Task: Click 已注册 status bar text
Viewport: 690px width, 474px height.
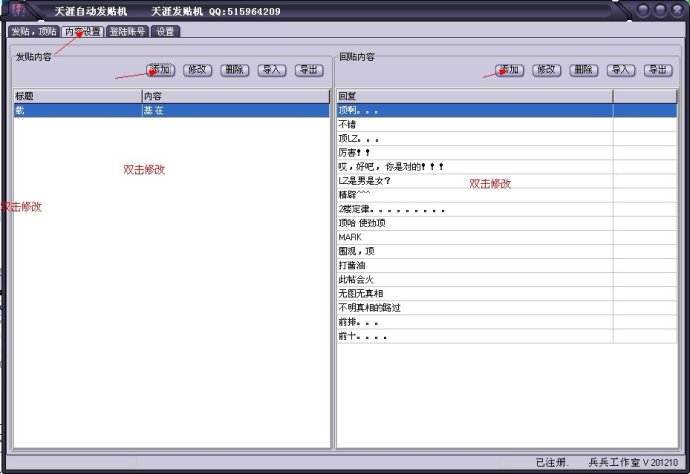Action: (552, 462)
